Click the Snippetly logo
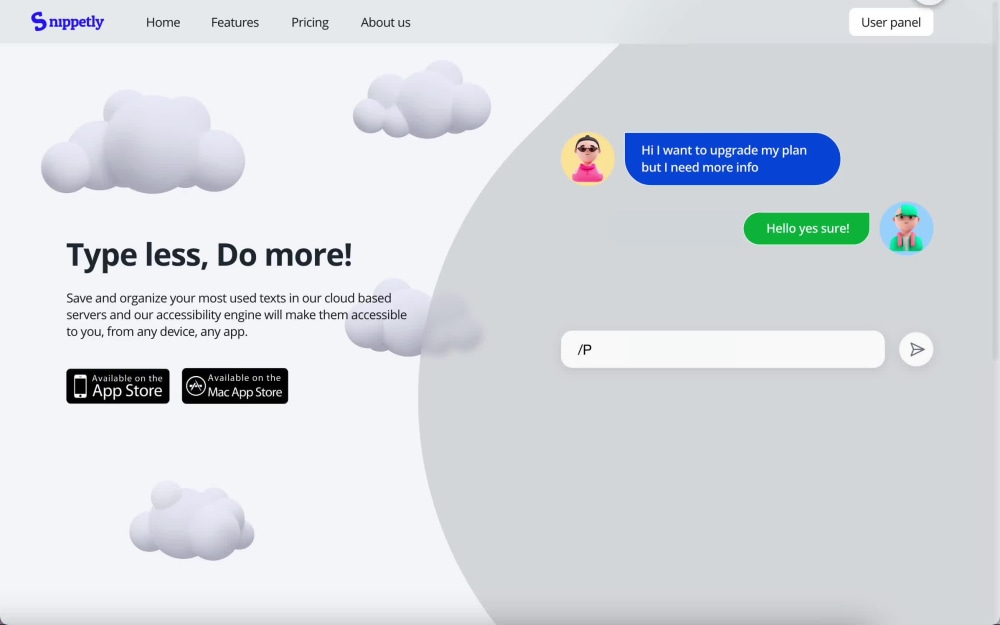This screenshot has height=625, width=1000. click(68, 22)
